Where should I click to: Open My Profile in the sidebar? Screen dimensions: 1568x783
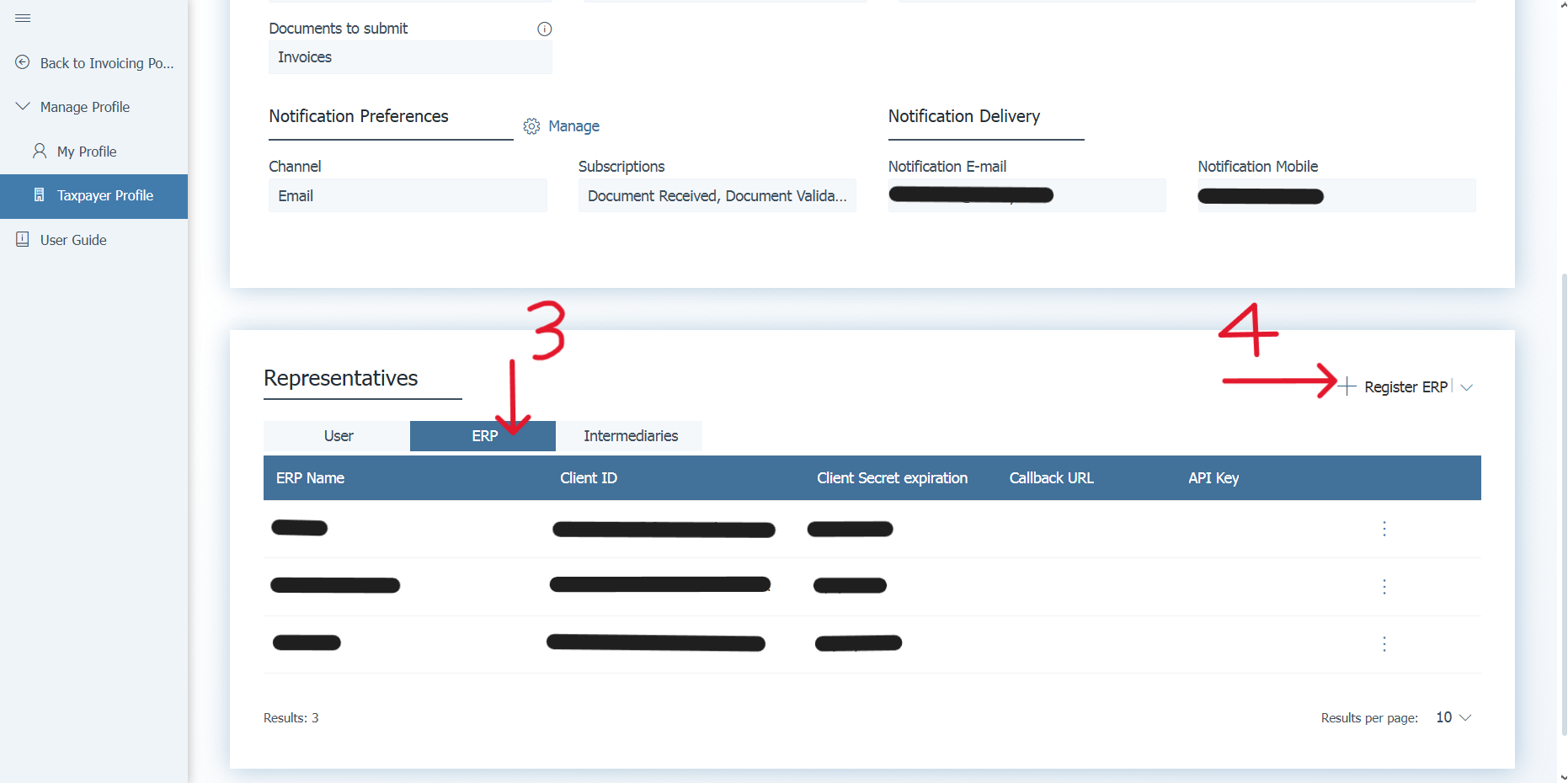point(87,152)
